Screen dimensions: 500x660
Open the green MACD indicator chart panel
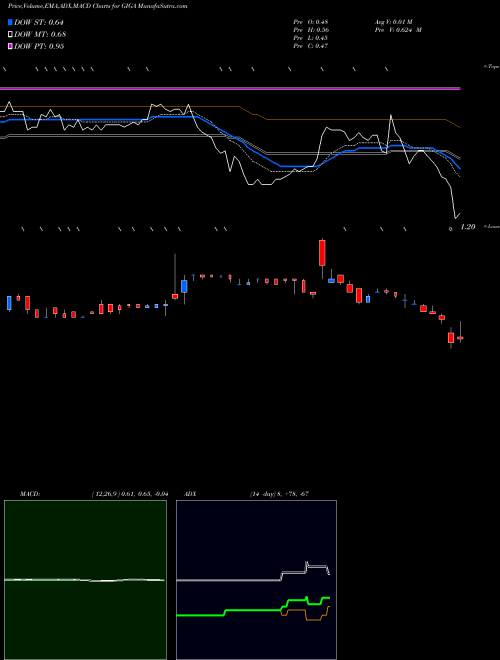[85, 580]
